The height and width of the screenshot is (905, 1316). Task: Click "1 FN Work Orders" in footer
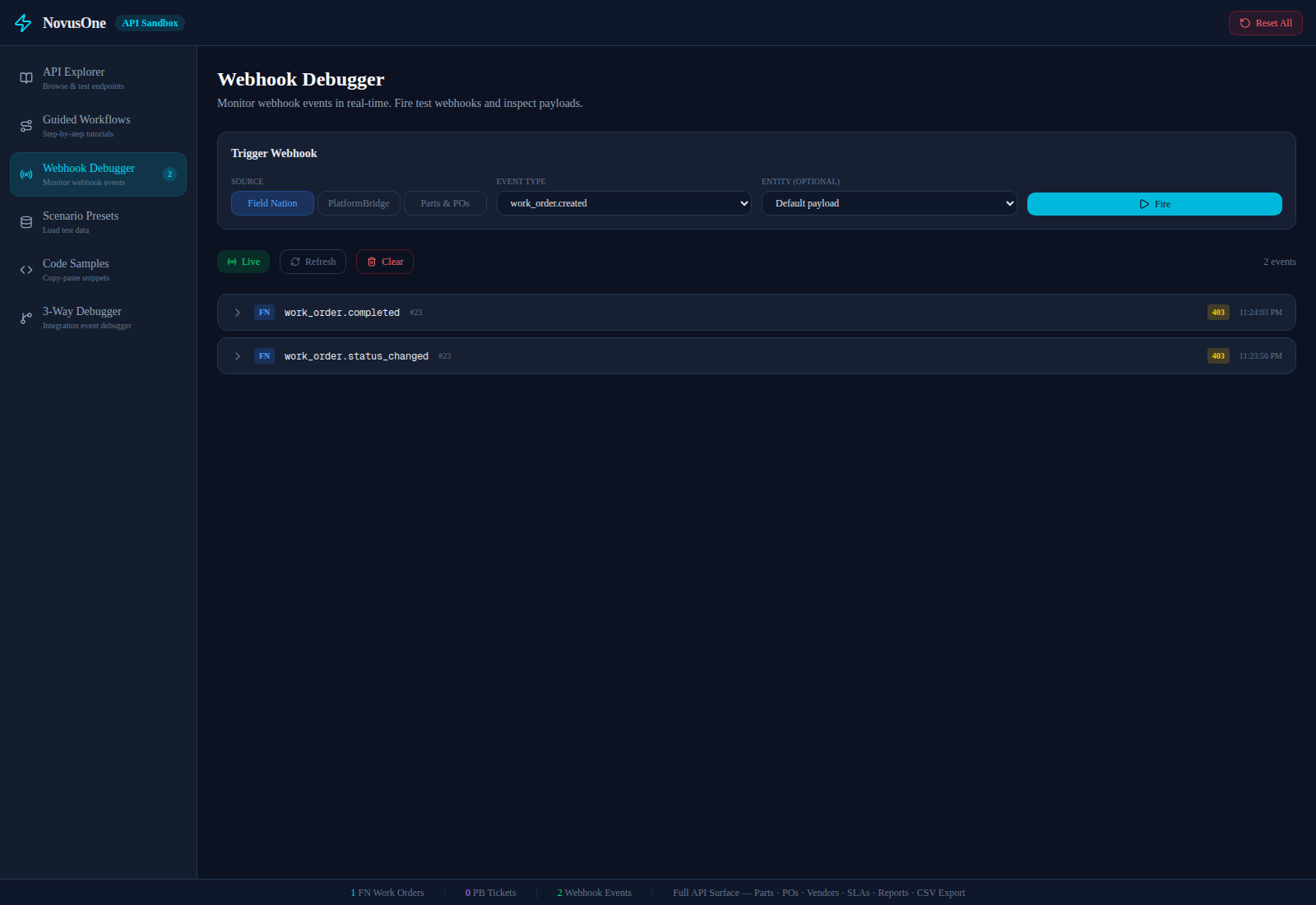[x=387, y=893]
